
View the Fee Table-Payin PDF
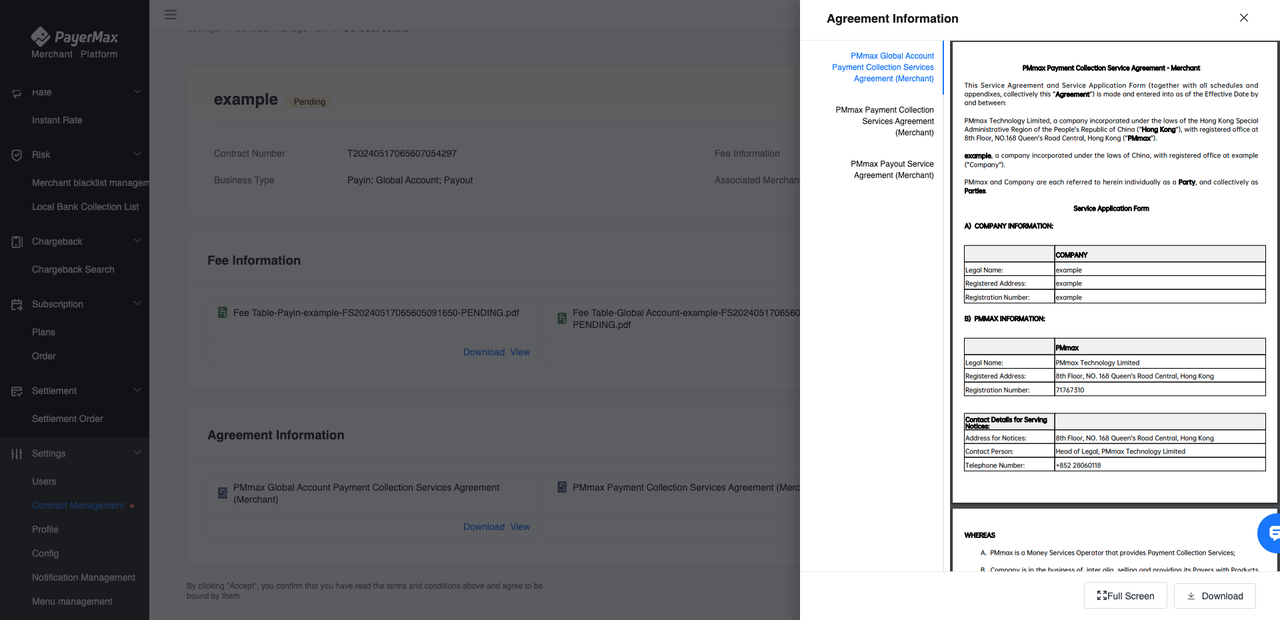coord(520,352)
